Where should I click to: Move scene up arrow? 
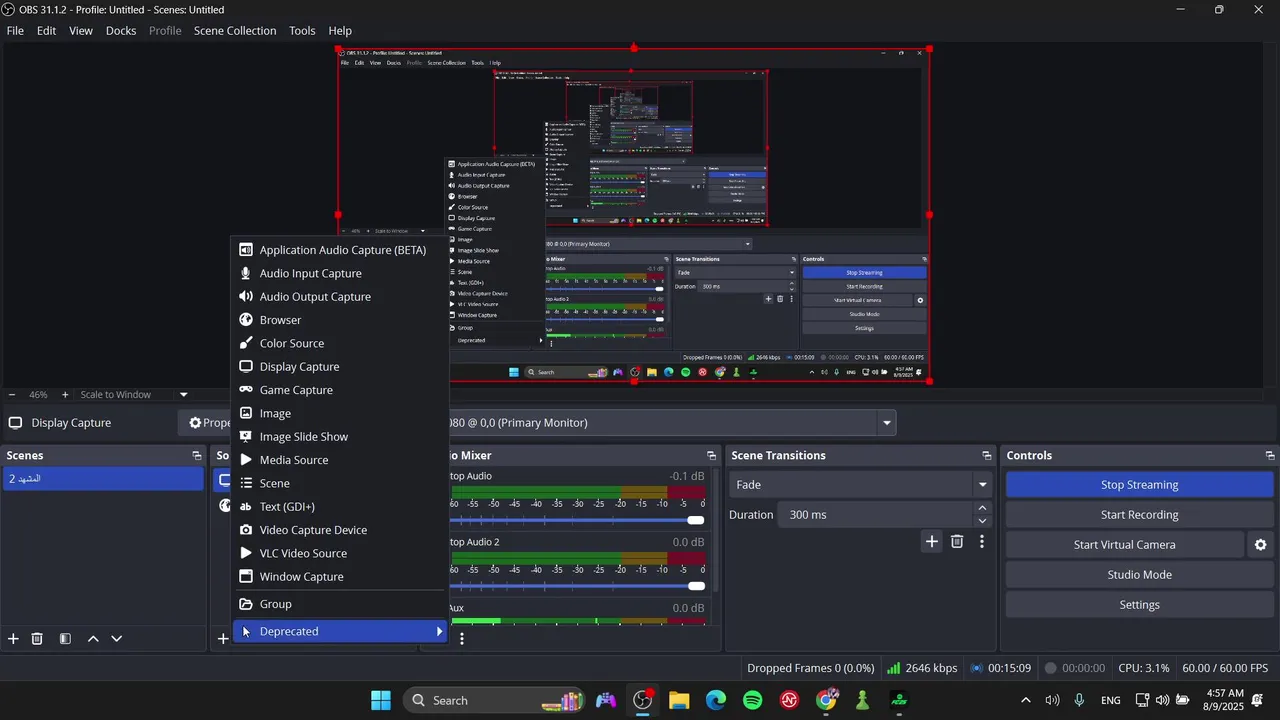93,639
